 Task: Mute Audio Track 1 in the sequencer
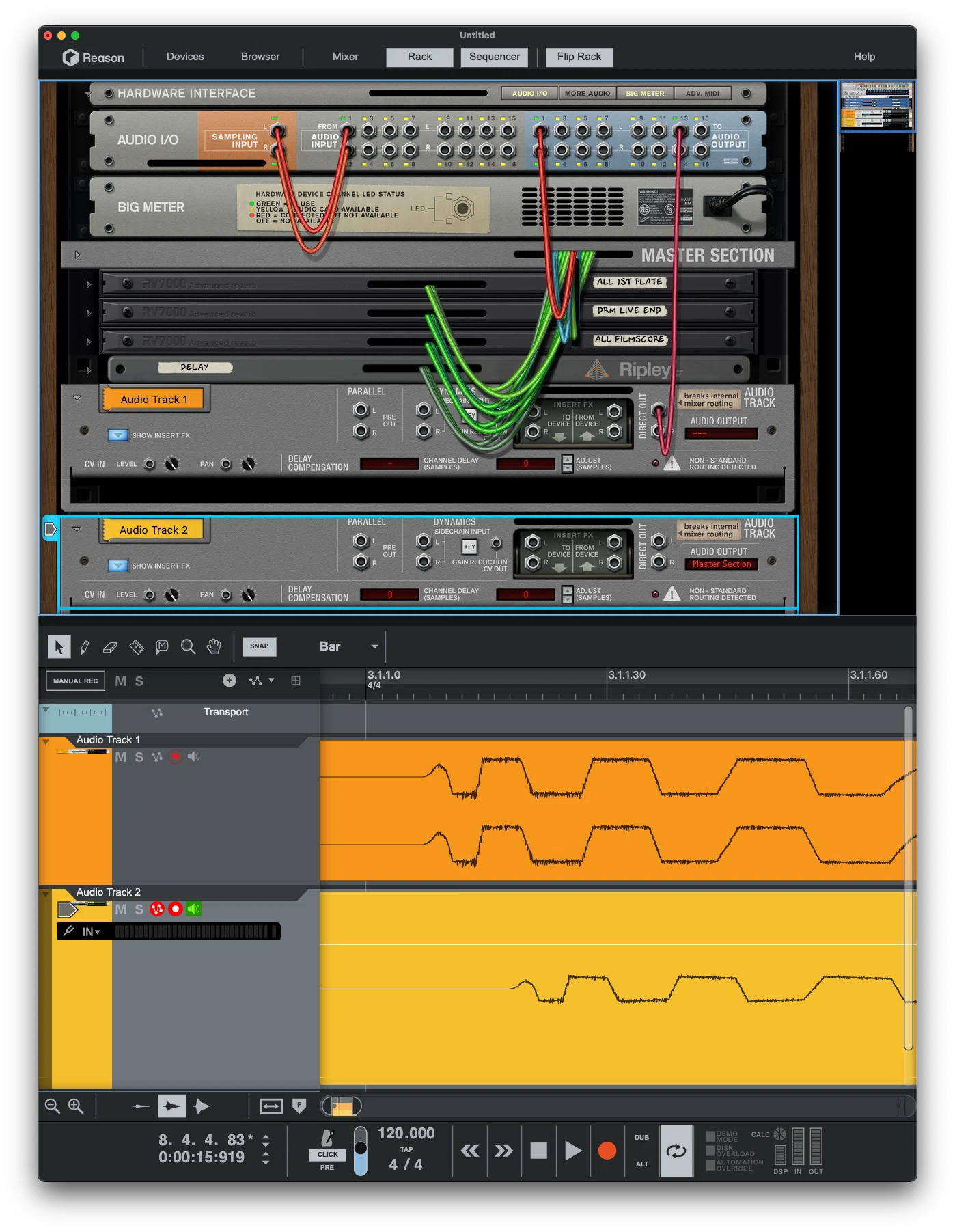pyautogui.click(x=121, y=756)
